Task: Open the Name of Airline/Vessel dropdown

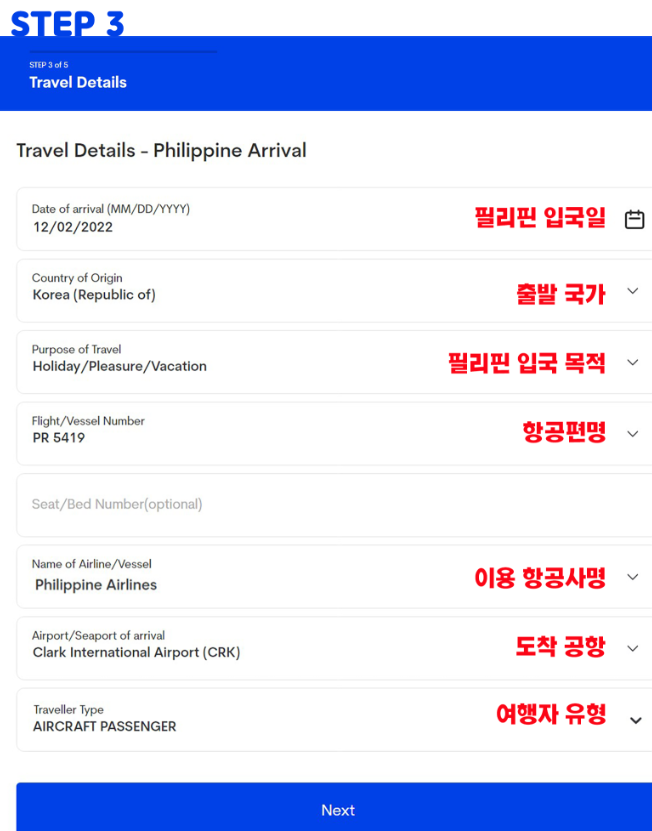Action: [x=631, y=577]
